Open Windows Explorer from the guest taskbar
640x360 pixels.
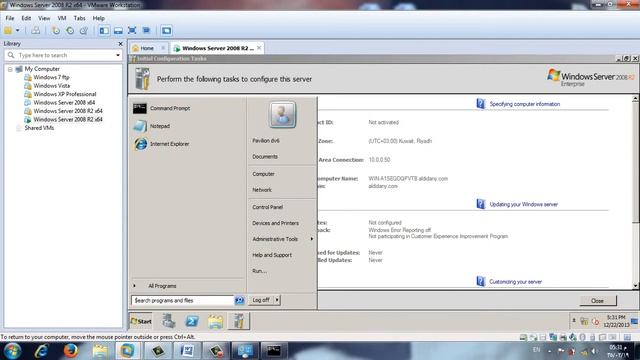coord(216,322)
